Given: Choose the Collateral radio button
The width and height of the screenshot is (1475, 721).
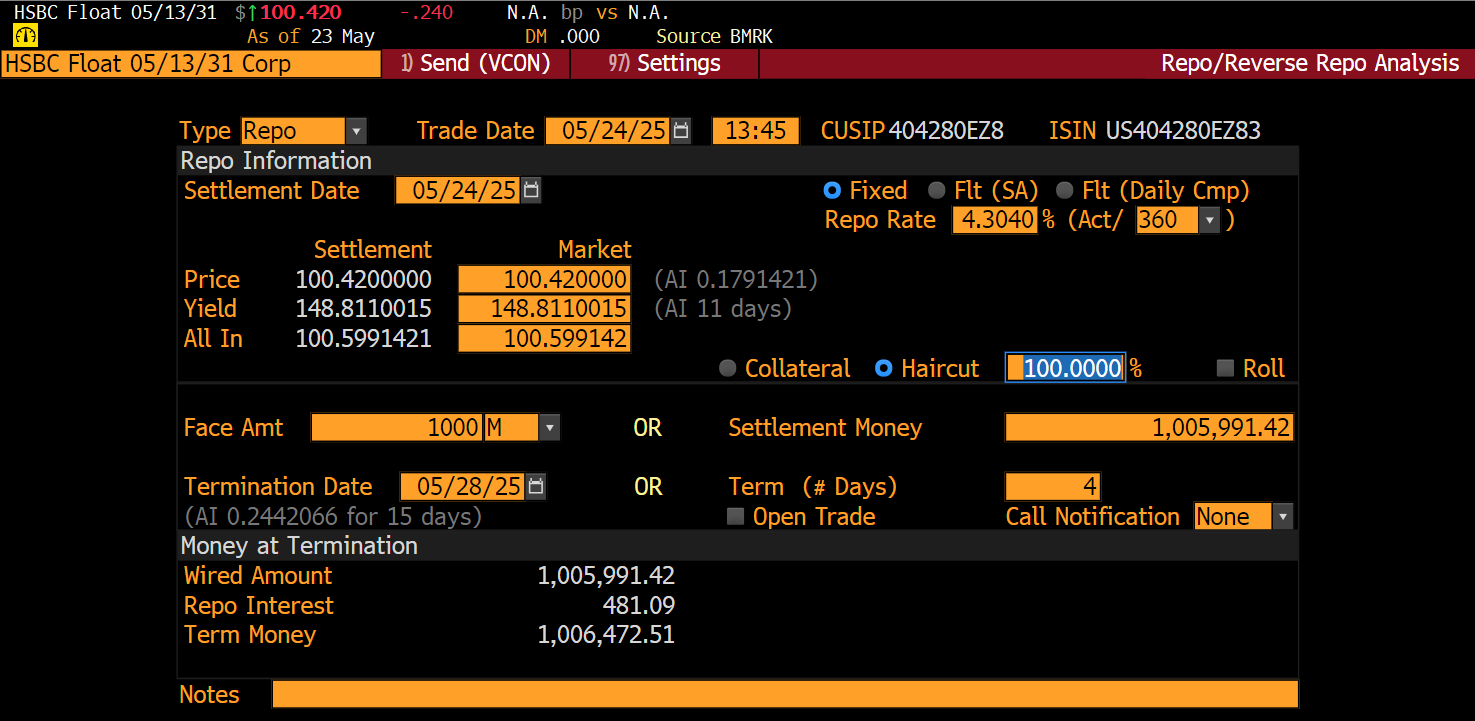Looking at the screenshot, I should click(x=728, y=369).
